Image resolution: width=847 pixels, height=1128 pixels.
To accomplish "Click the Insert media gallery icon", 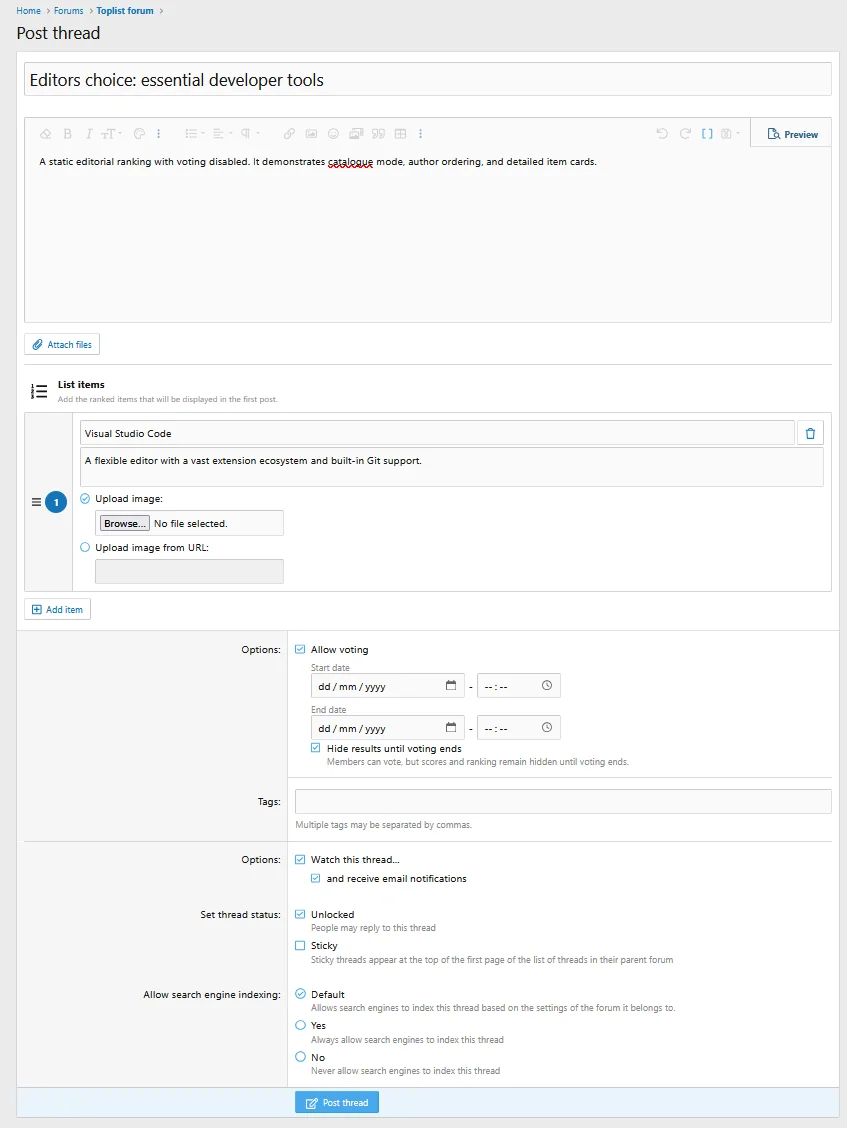I will (x=355, y=134).
